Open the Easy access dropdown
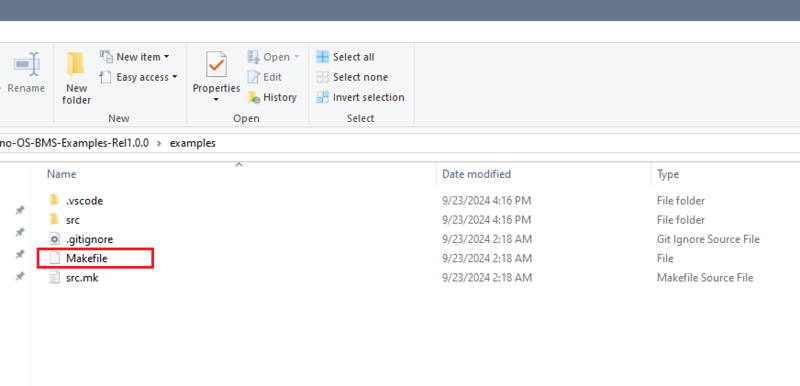Viewport: 800px width, 386px height. [x=138, y=77]
